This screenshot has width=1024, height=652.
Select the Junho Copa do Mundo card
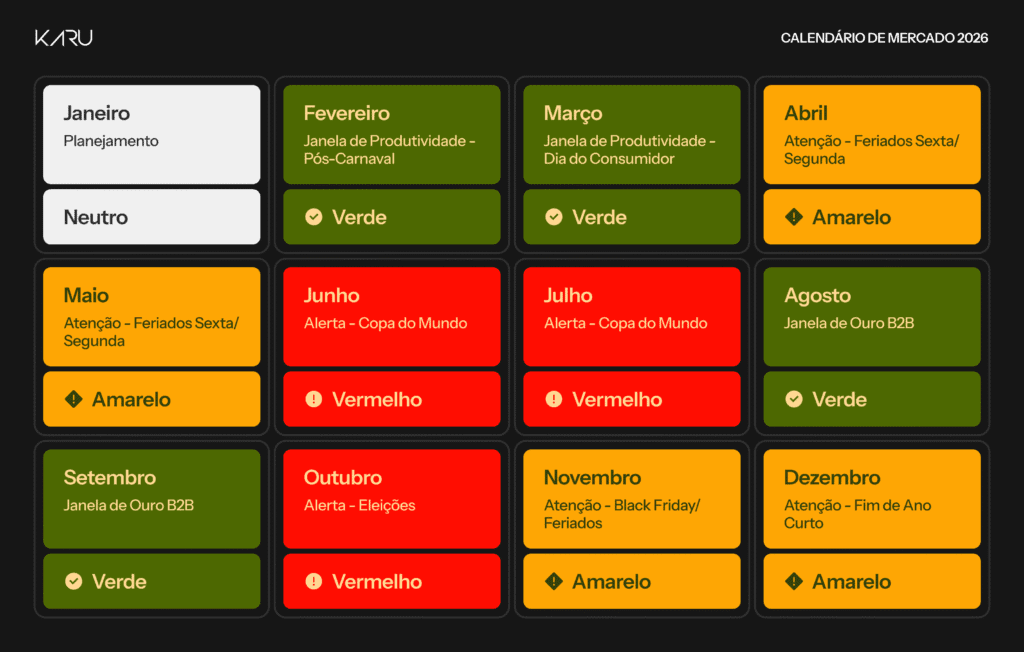pos(392,316)
